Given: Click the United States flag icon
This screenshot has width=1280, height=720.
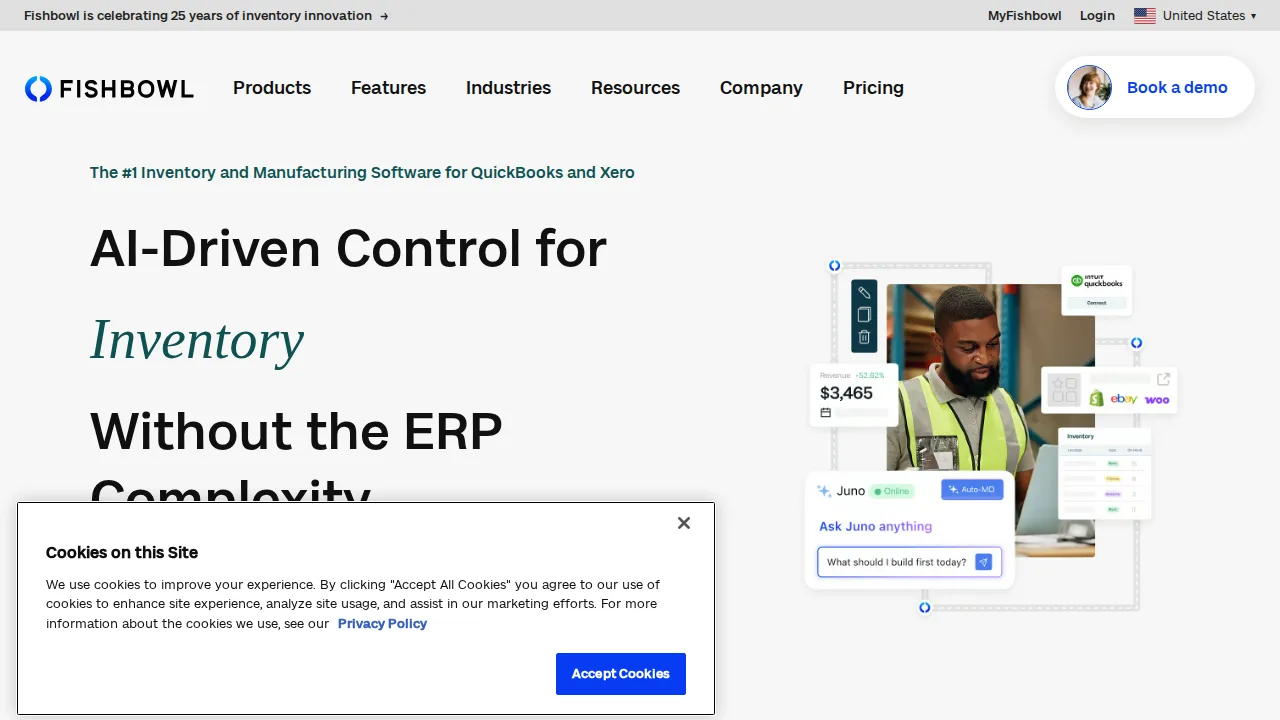Looking at the screenshot, I should click(x=1145, y=16).
